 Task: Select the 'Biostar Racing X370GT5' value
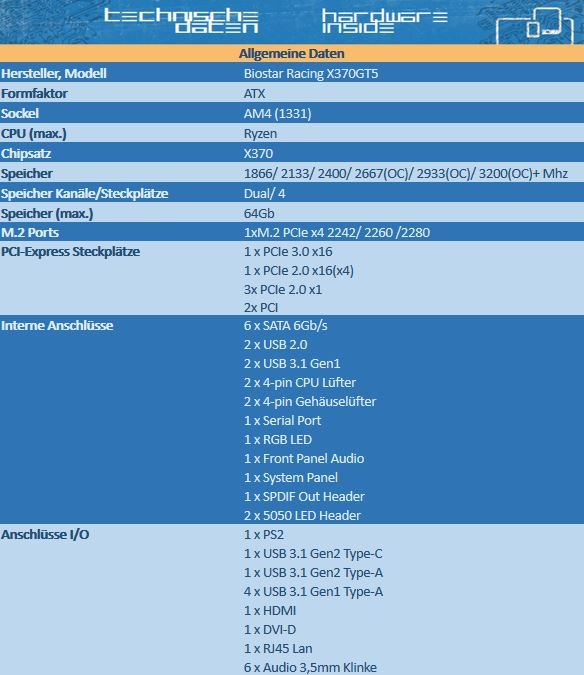(311, 74)
